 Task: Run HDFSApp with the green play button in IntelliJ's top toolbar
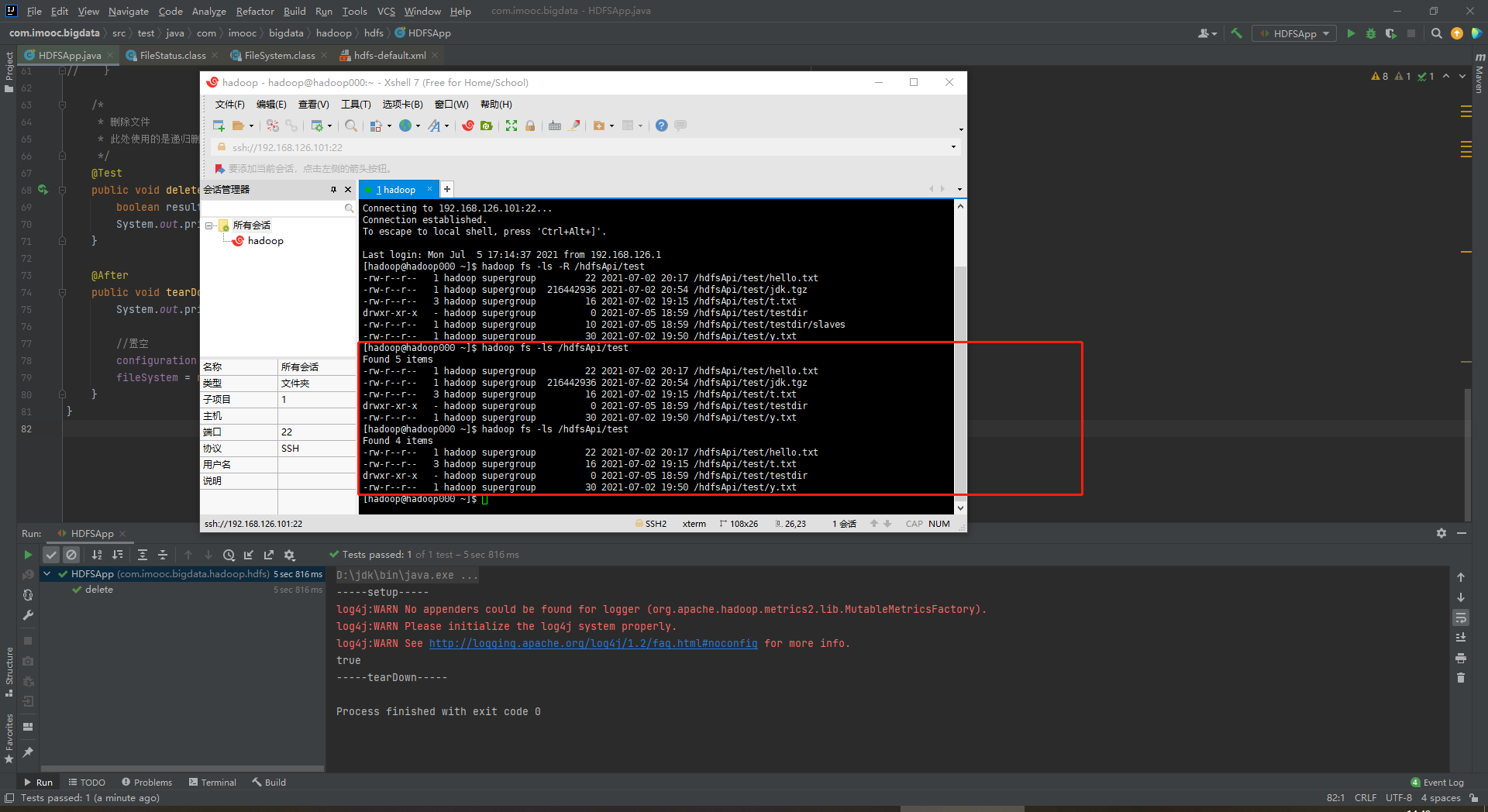point(1351,33)
